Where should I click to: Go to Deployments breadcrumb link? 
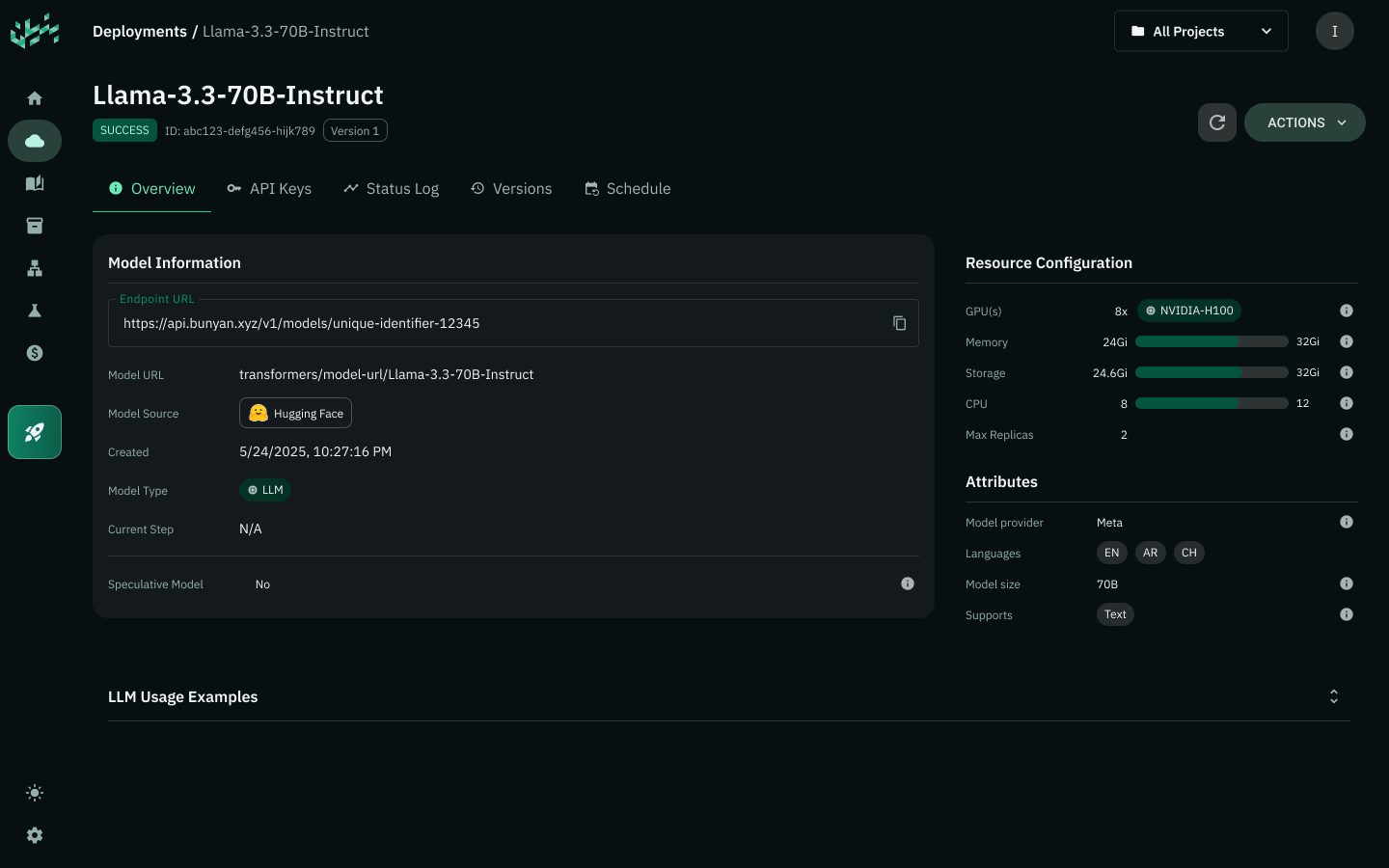[x=140, y=32]
